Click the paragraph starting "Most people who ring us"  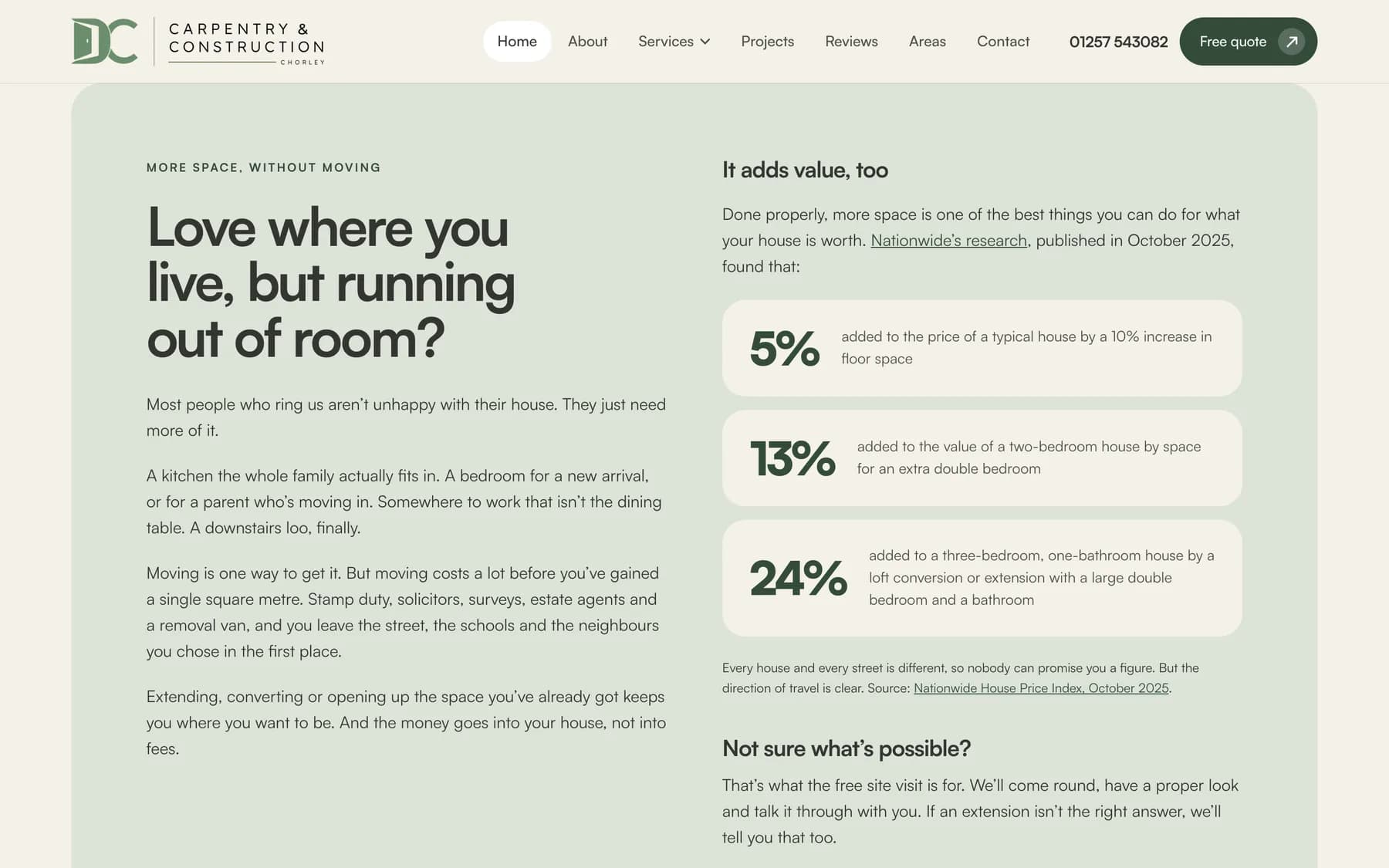click(406, 417)
